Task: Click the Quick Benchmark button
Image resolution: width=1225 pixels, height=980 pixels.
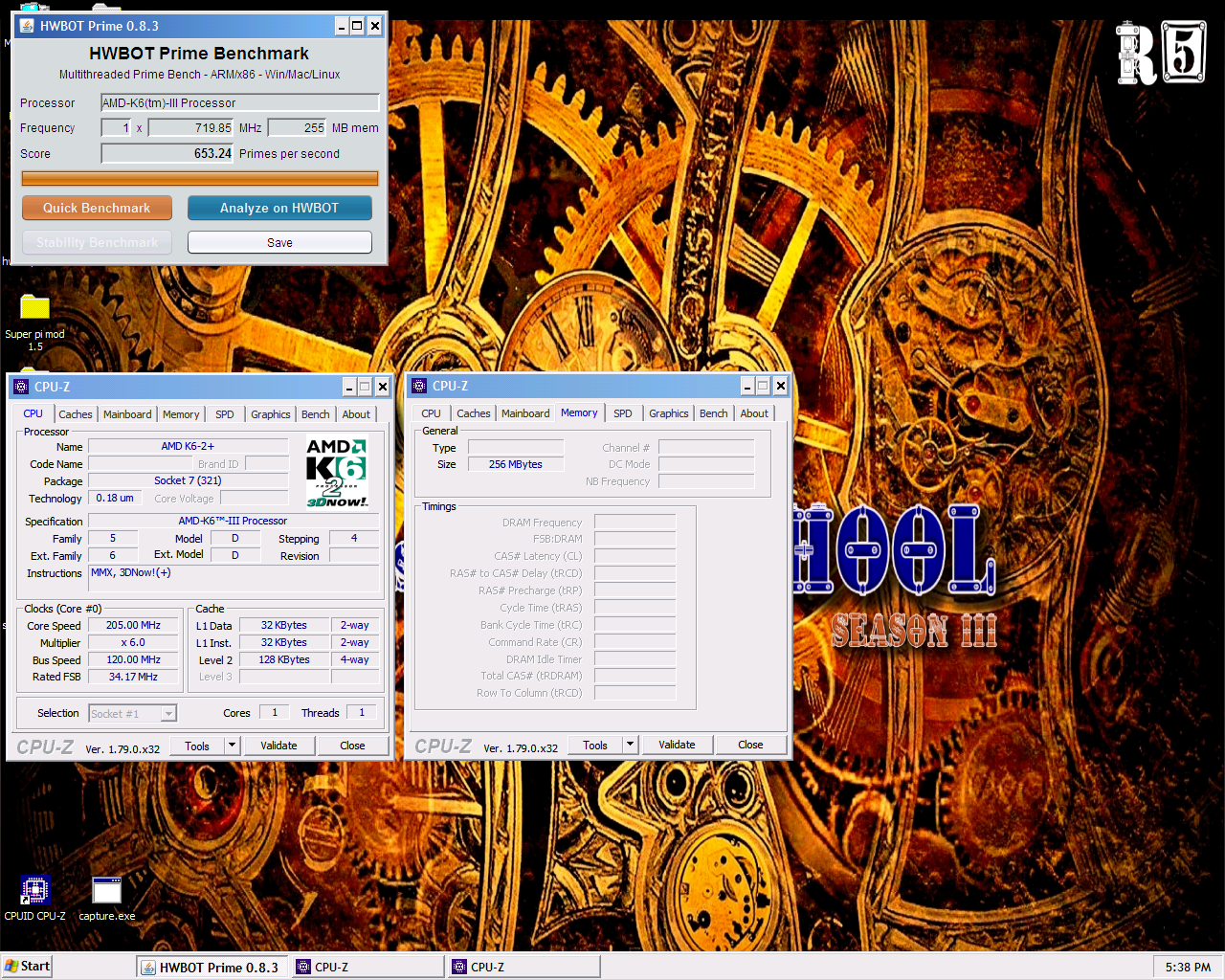Action: [97, 208]
